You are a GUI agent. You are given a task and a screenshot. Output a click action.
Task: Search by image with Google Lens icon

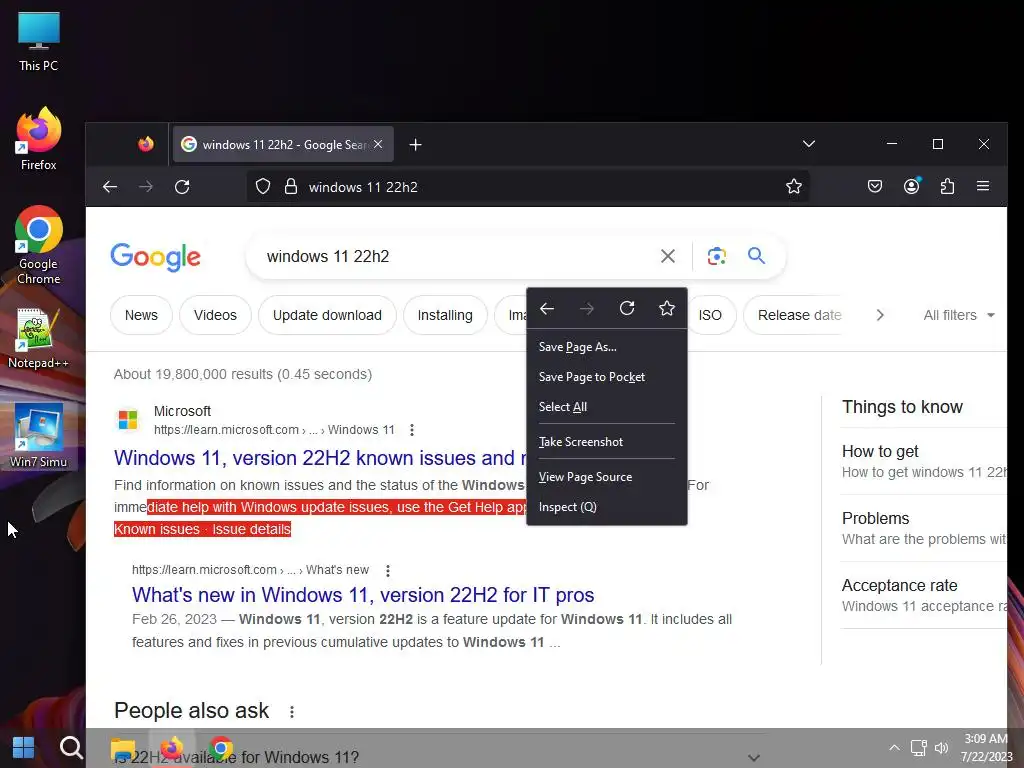pyautogui.click(x=716, y=256)
